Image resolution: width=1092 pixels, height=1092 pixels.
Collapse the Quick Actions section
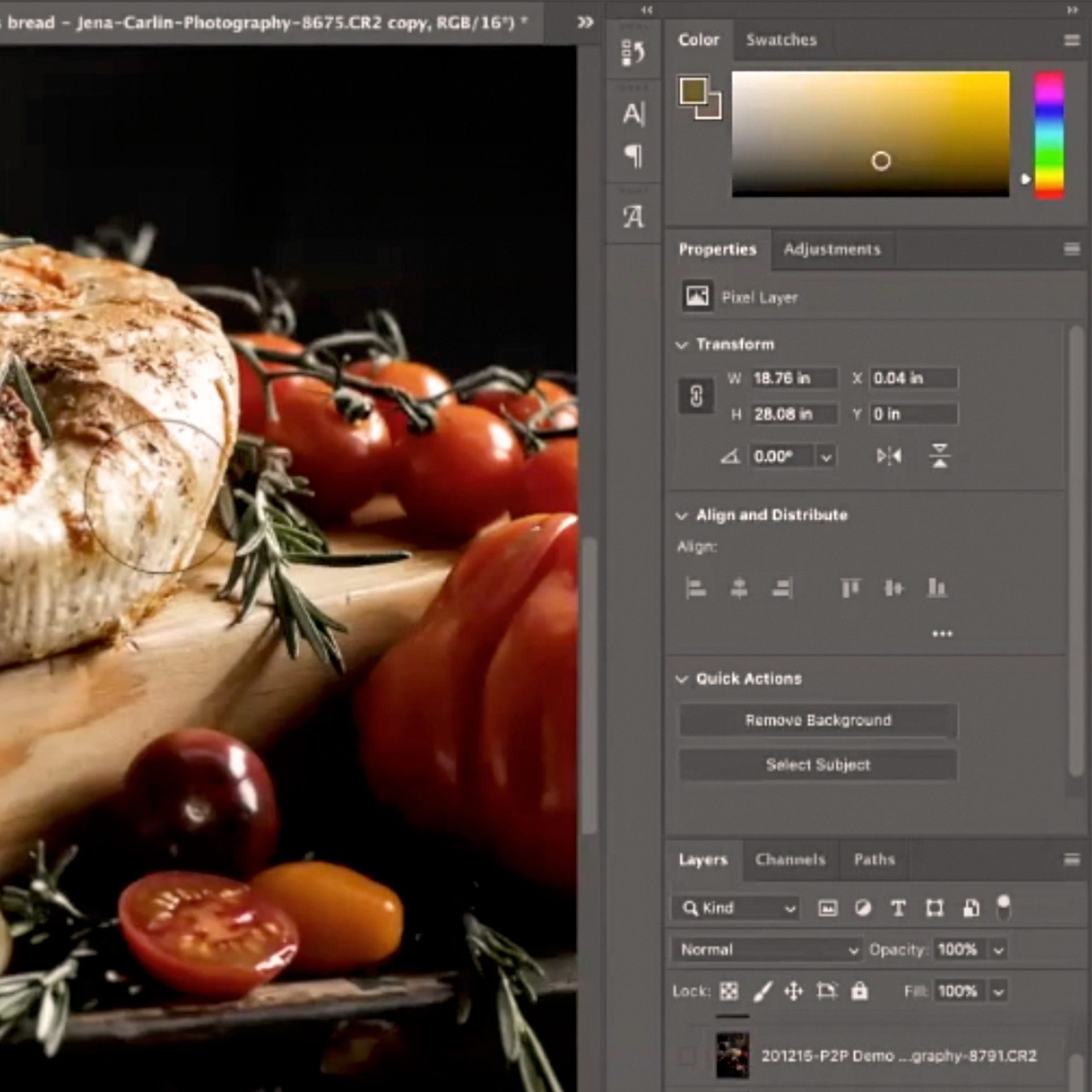682,679
